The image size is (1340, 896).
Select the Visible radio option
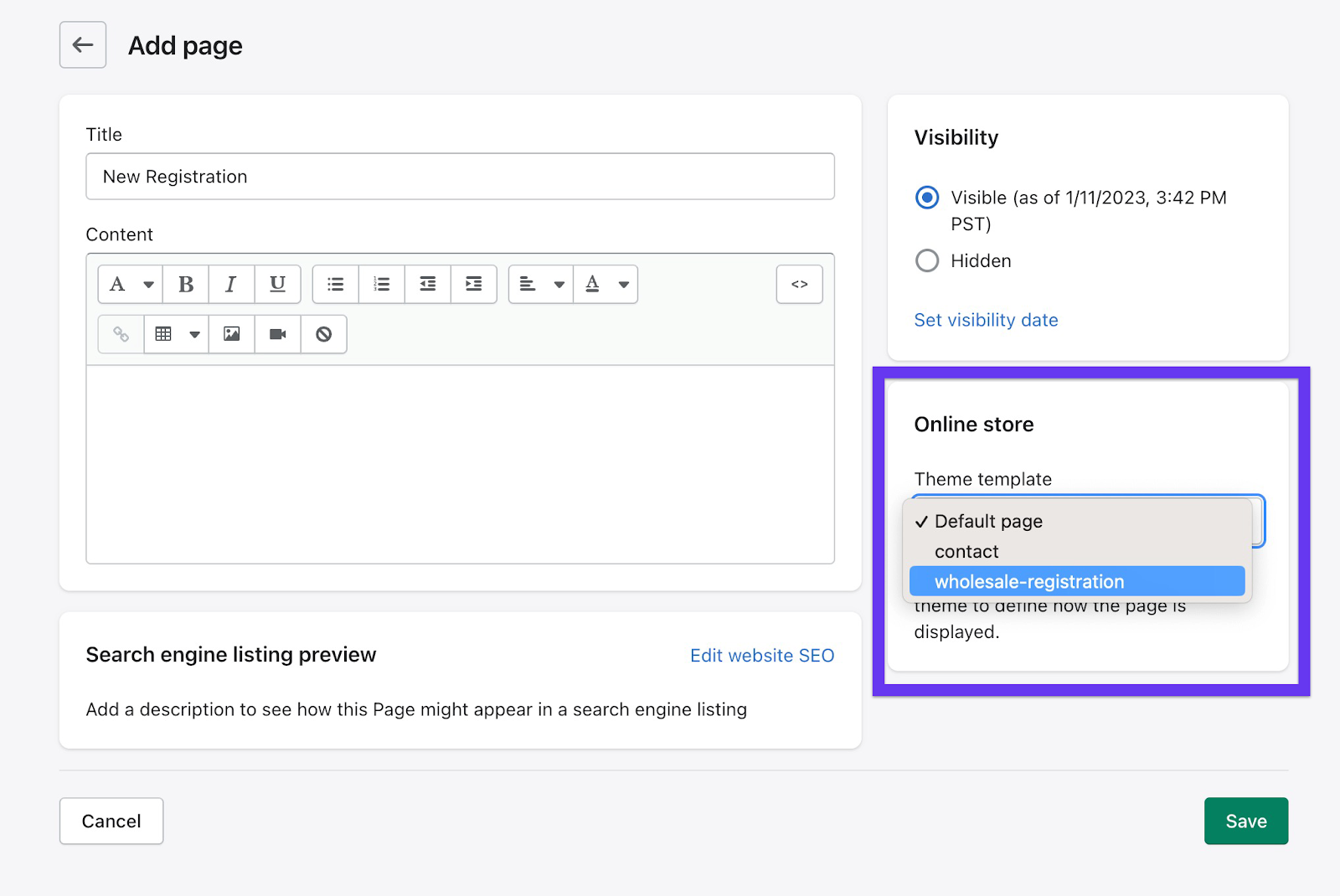pos(927,198)
